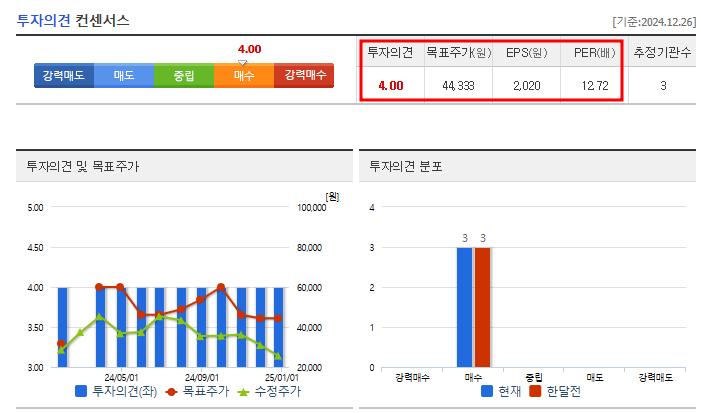Click the 투자의견 컨센서스 heading
This screenshot has width=701, height=413.
tap(73, 21)
